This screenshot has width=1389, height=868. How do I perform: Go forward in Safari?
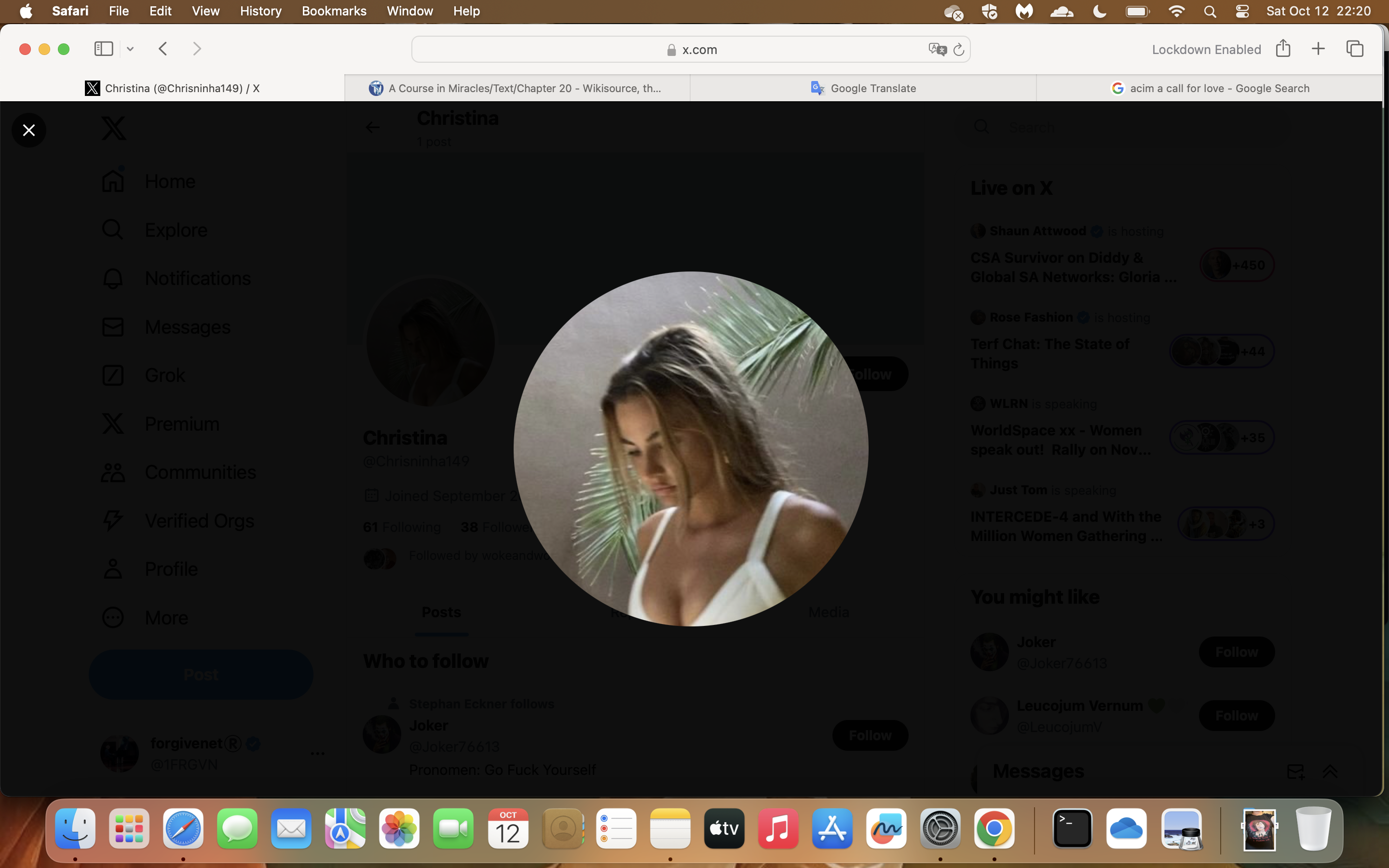[197, 49]
